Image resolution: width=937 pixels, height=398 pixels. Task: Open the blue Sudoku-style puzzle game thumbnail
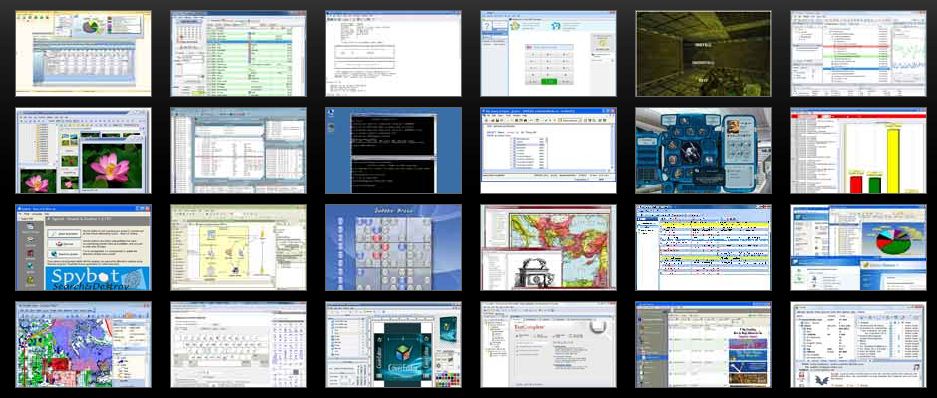(x=393, y=248)
